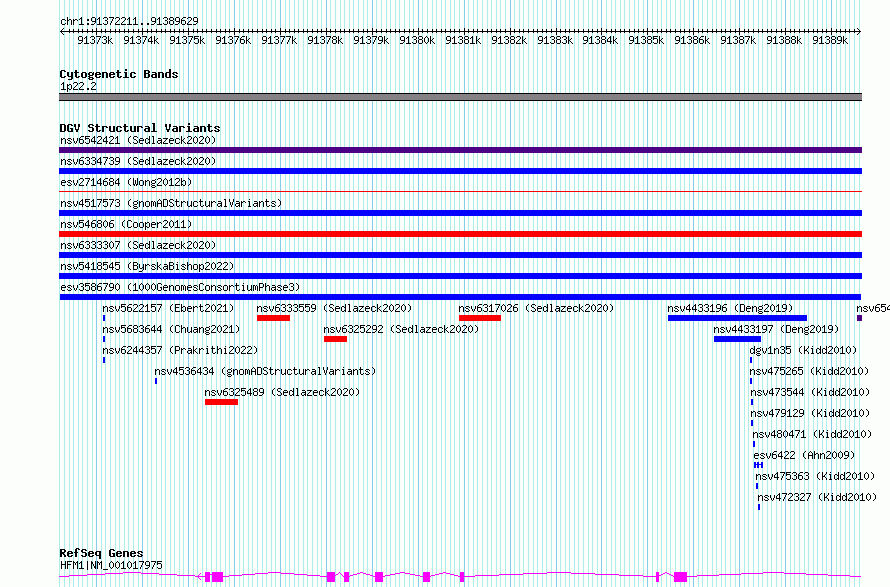Click the 91386k mark on the ruler

pos(692,40)
